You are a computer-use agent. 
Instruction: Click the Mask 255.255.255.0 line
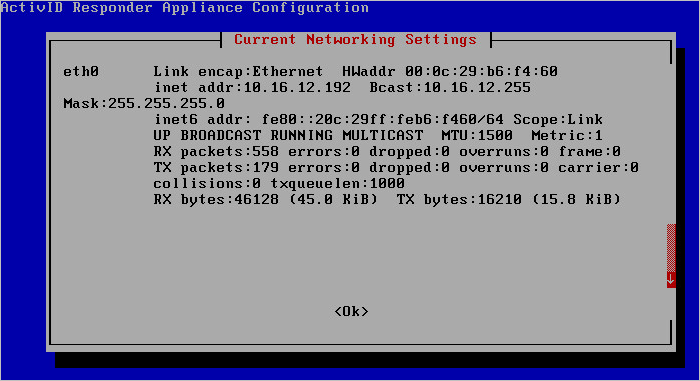coord(144,104)
